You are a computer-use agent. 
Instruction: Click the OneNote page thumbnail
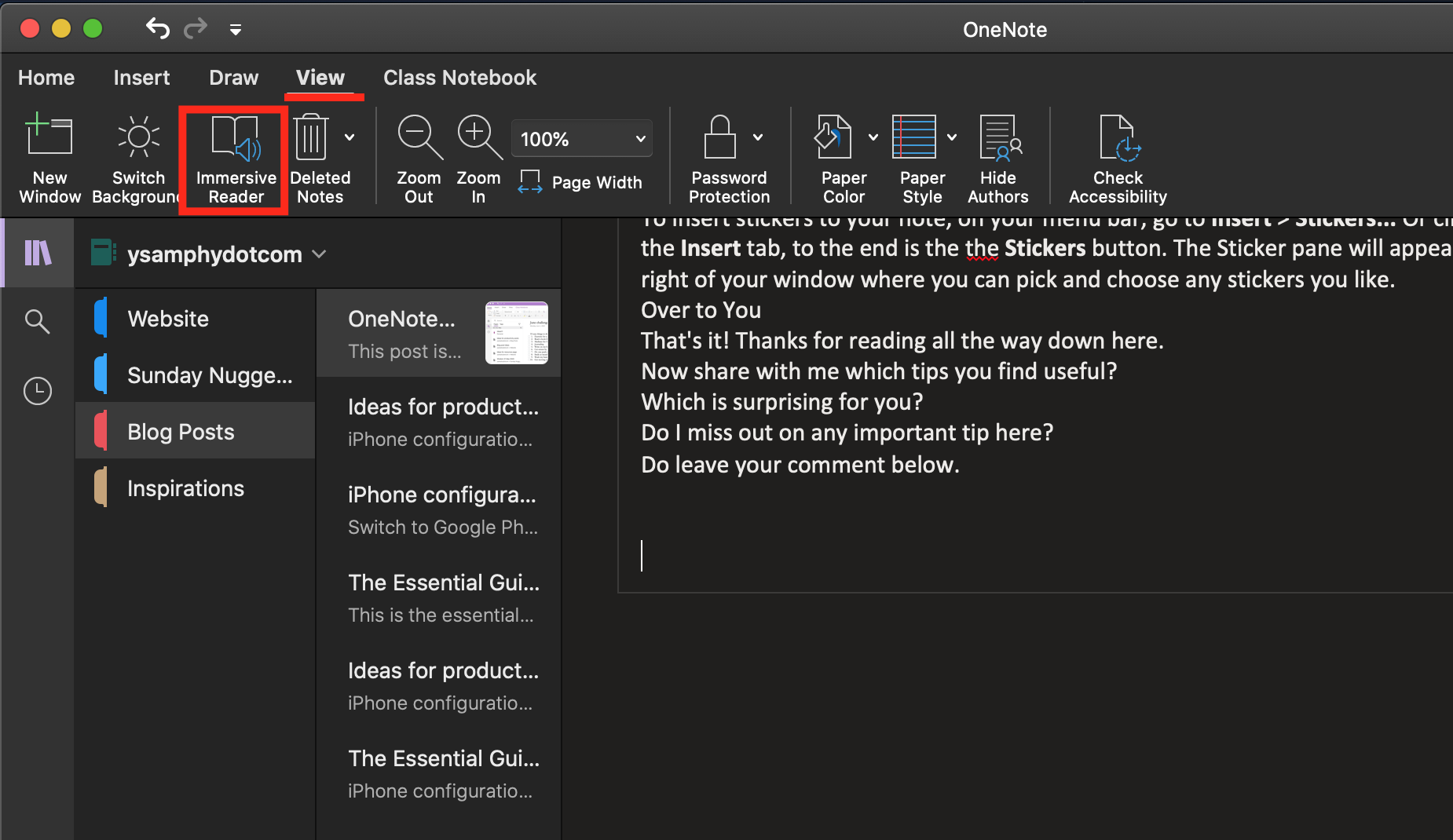[x=517, y=333]
